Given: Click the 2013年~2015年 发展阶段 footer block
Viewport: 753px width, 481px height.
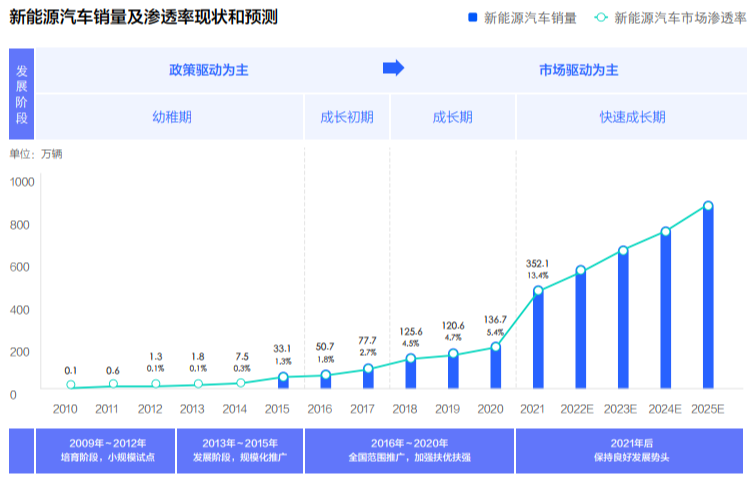Looking at the screenshot, I should 240,451.
